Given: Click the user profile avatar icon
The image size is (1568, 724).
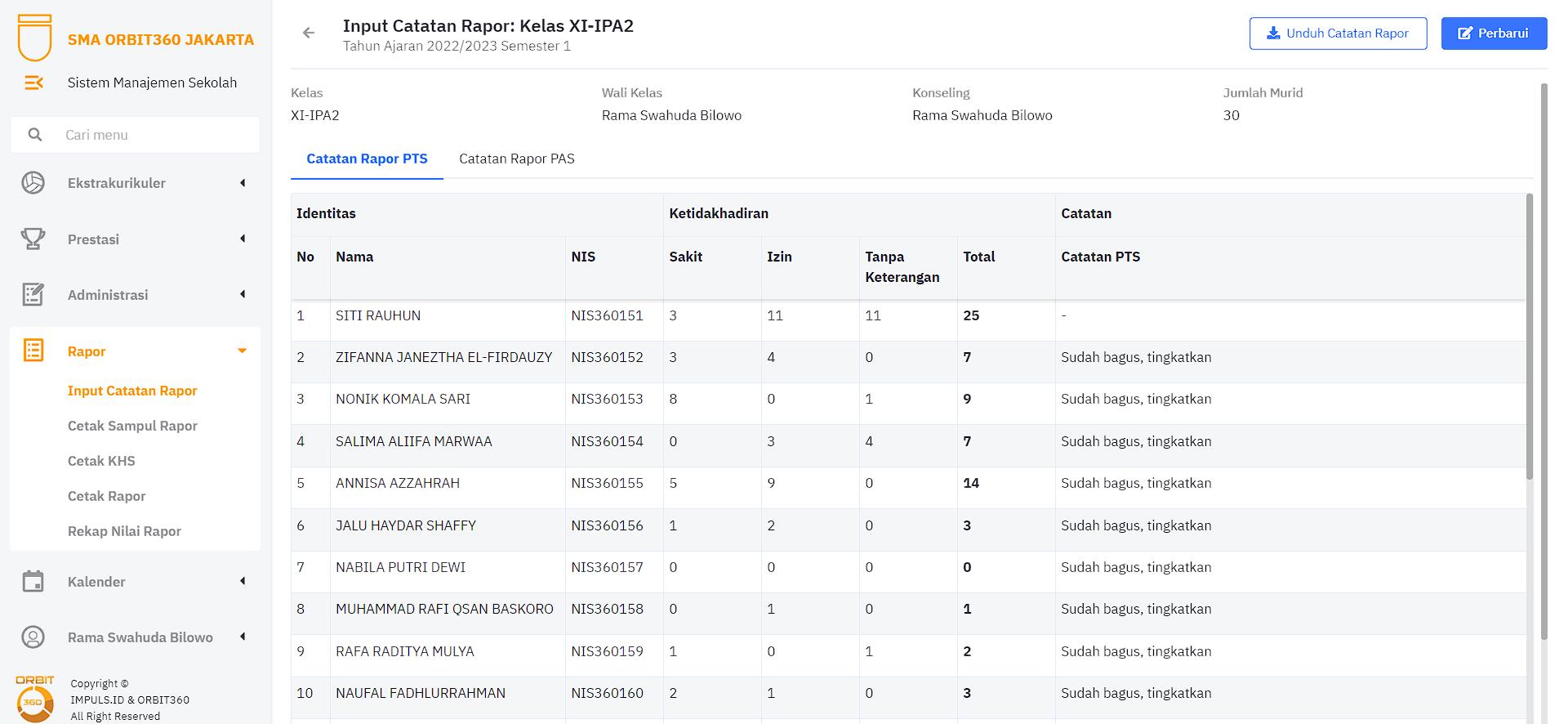Looking at the screenshot, I should [x=33, y=637].
